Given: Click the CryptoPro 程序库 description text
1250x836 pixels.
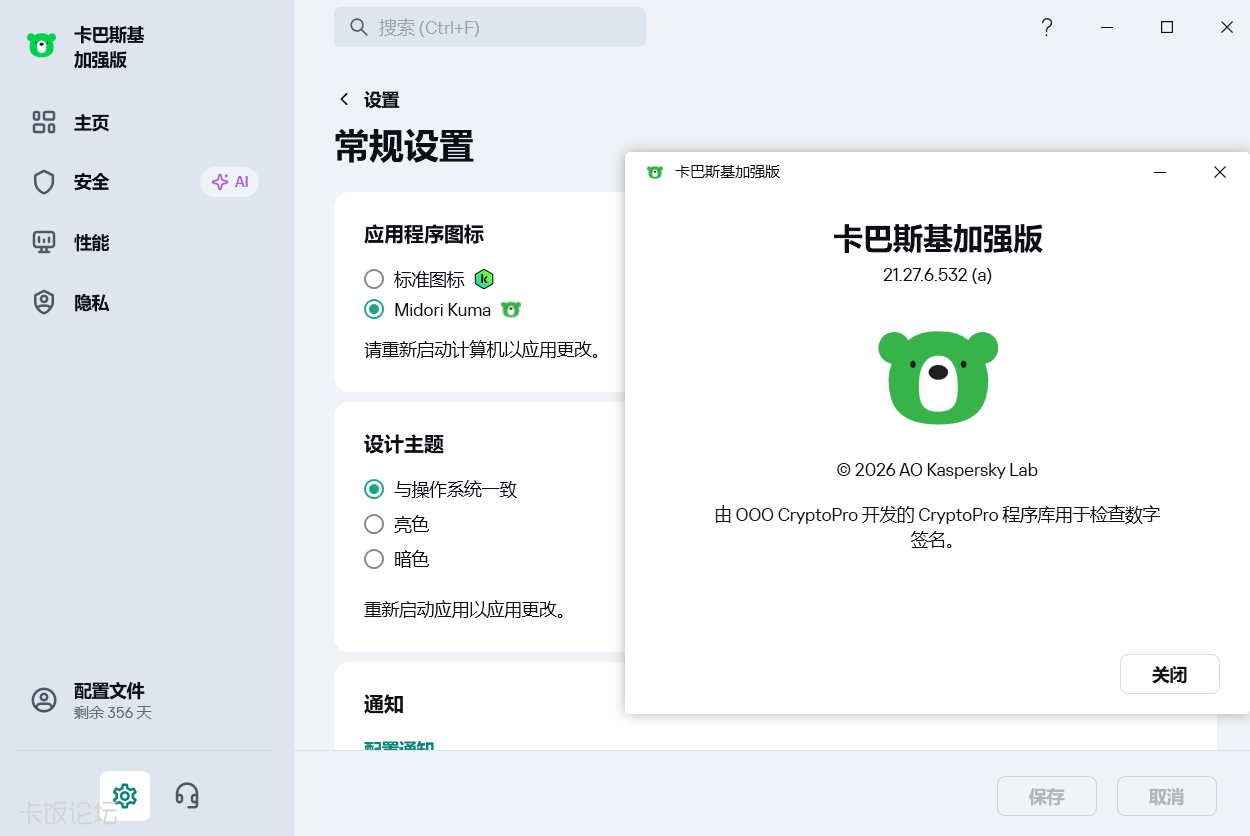Looking at the screenshot, I should click(938, 527).
